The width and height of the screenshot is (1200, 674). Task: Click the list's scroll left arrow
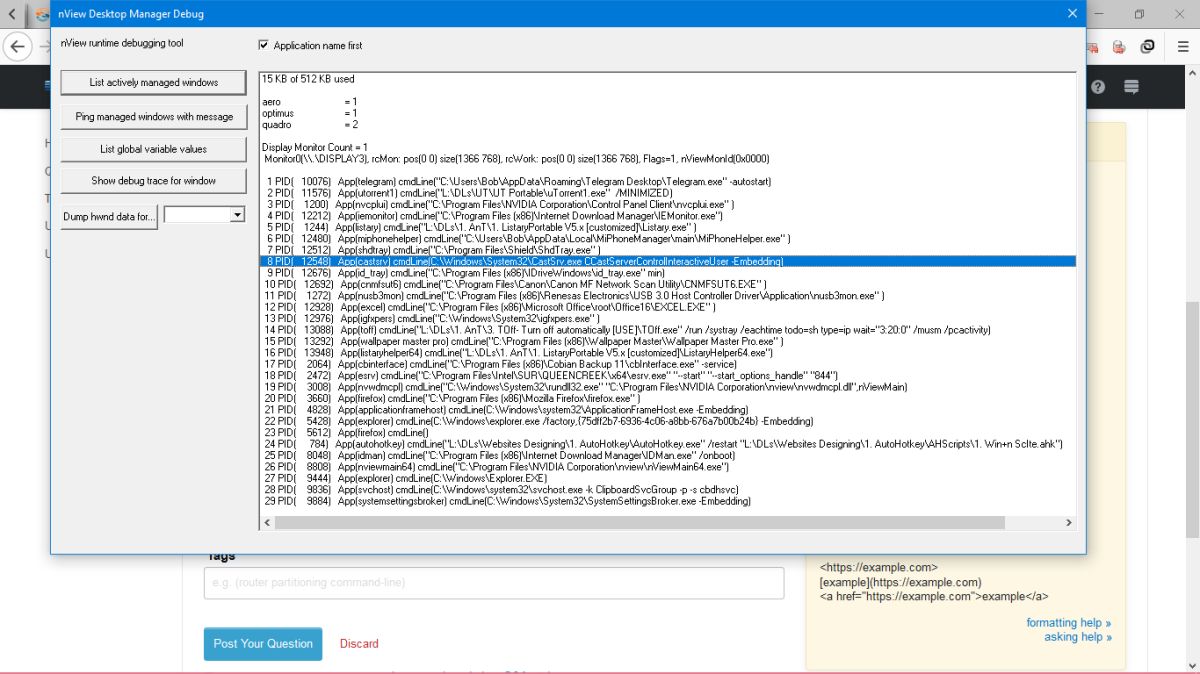point(267,522)
